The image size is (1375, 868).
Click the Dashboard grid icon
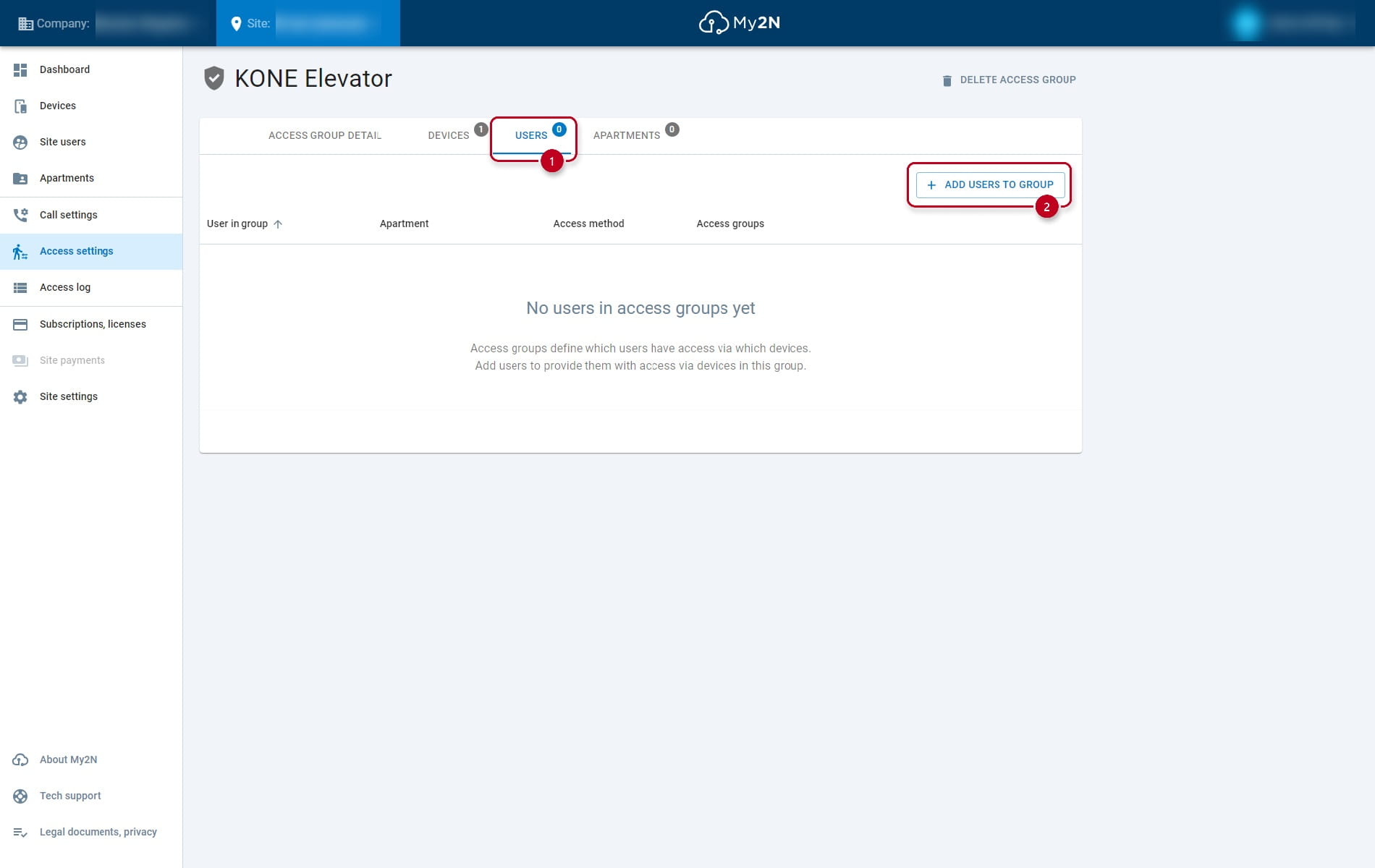pos(20,69)
